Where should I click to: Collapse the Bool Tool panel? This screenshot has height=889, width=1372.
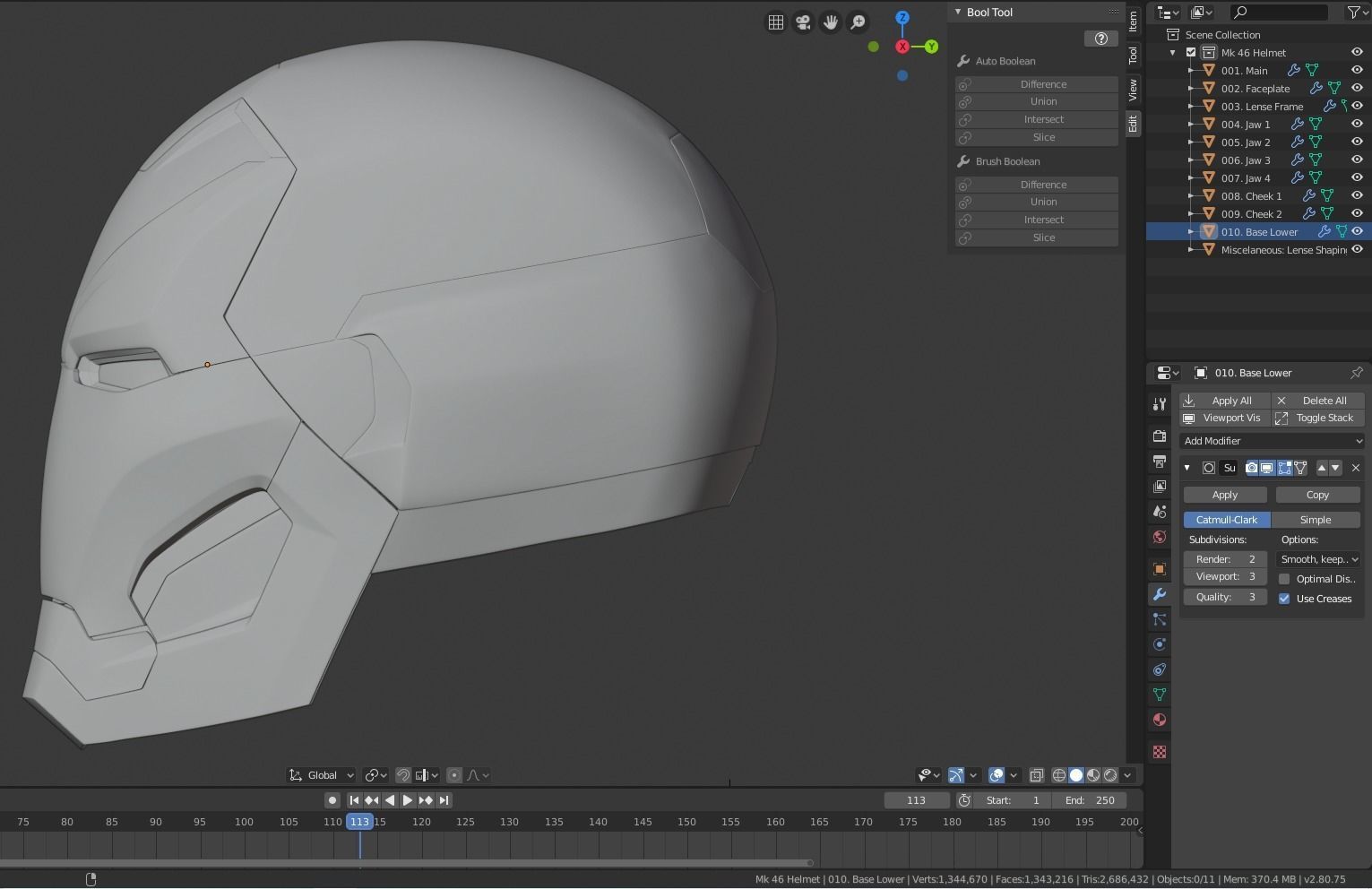click(x=958, y=13)
